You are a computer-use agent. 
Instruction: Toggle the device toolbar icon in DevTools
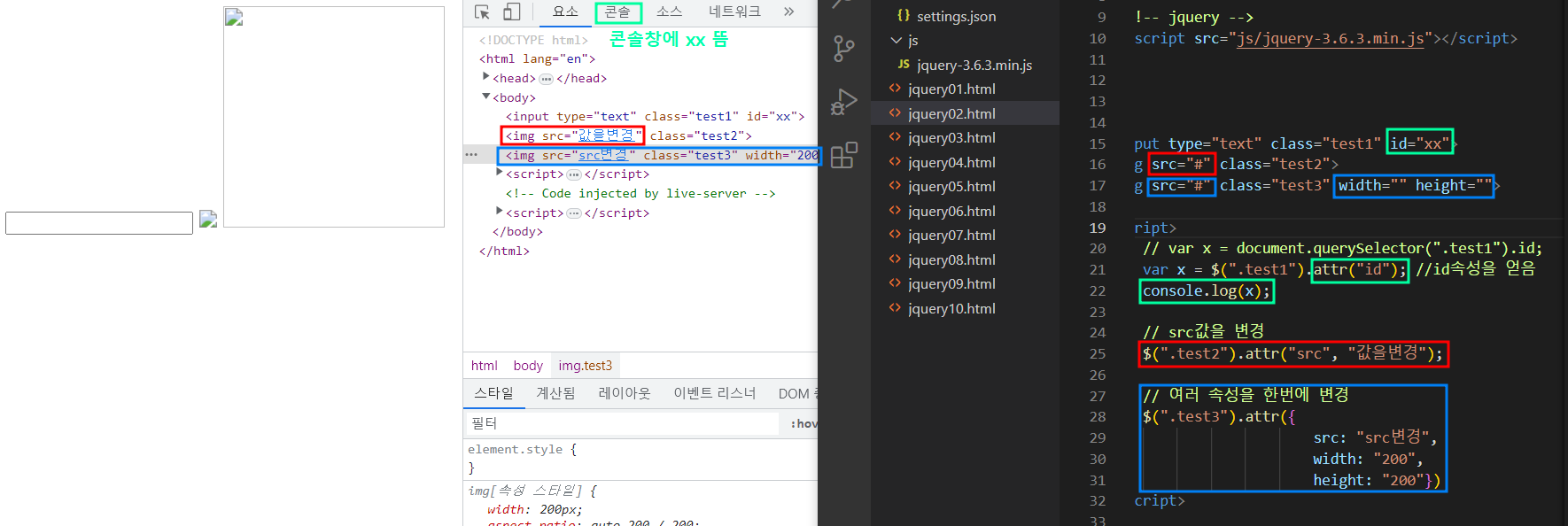(511, 12)
